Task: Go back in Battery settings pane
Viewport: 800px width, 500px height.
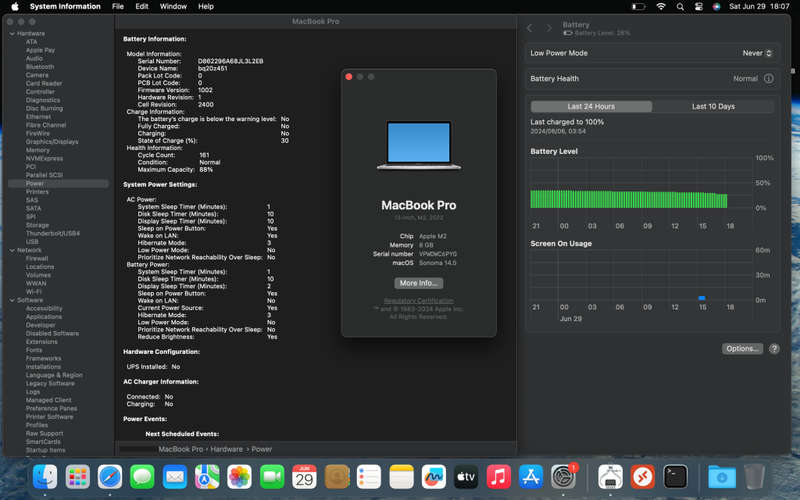Action: (x=530, y=28)
